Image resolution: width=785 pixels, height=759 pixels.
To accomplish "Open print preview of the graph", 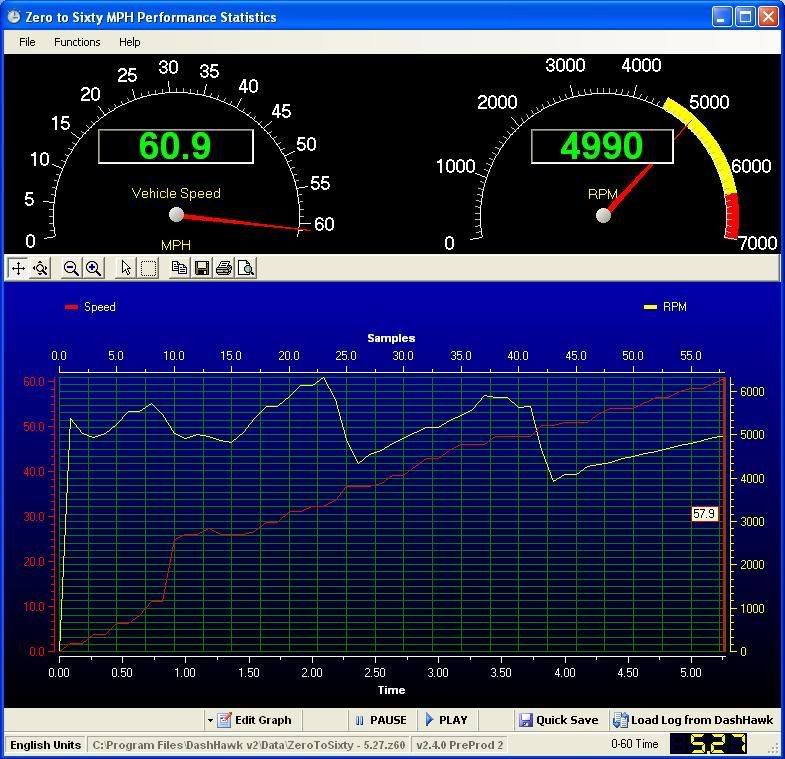I will click(246, 268).
